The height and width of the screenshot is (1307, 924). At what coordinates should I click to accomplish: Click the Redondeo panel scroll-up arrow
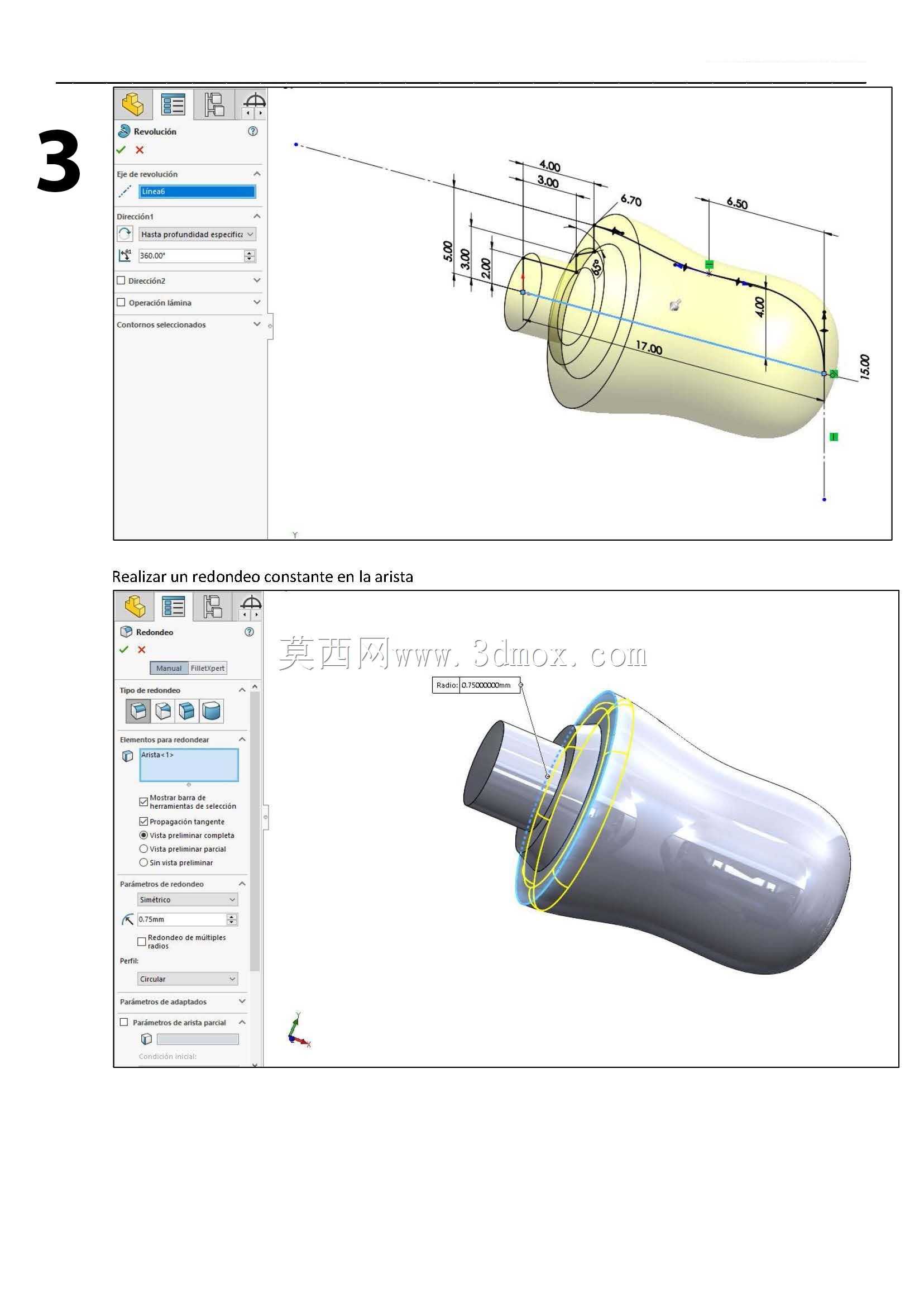255,687
